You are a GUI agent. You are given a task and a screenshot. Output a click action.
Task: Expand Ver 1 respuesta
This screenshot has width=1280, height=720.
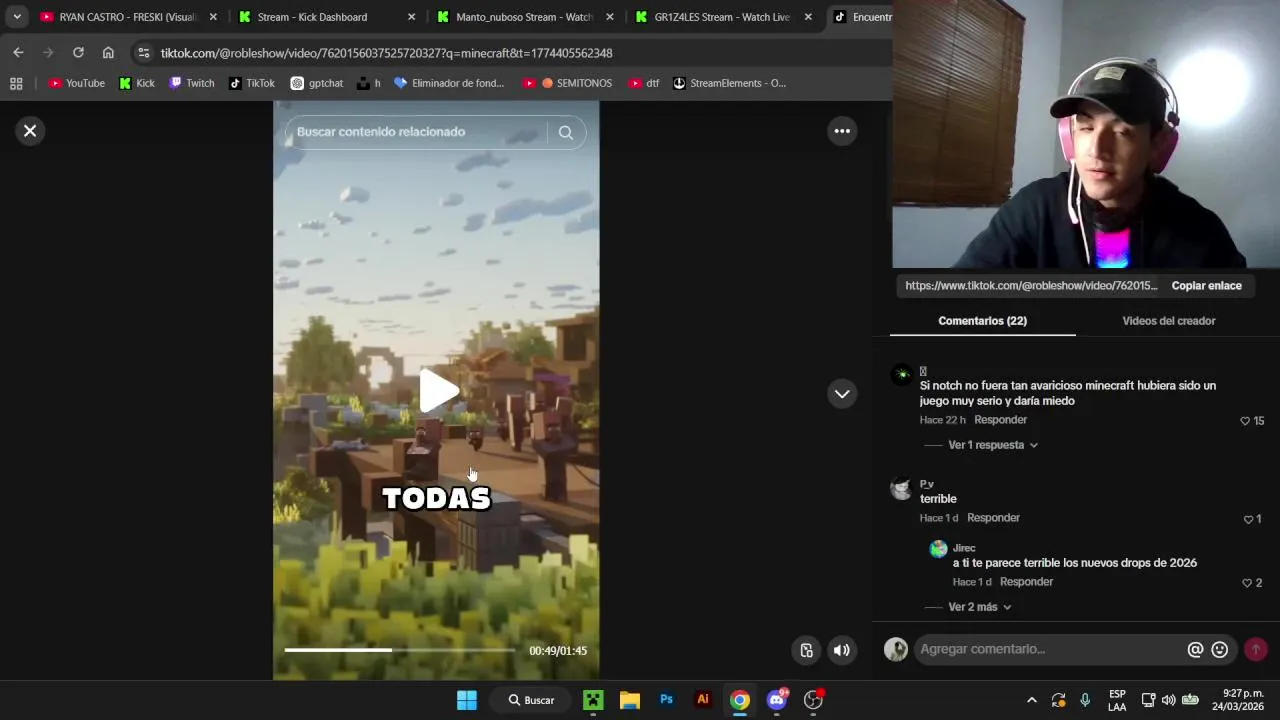[x=992, y=445]
